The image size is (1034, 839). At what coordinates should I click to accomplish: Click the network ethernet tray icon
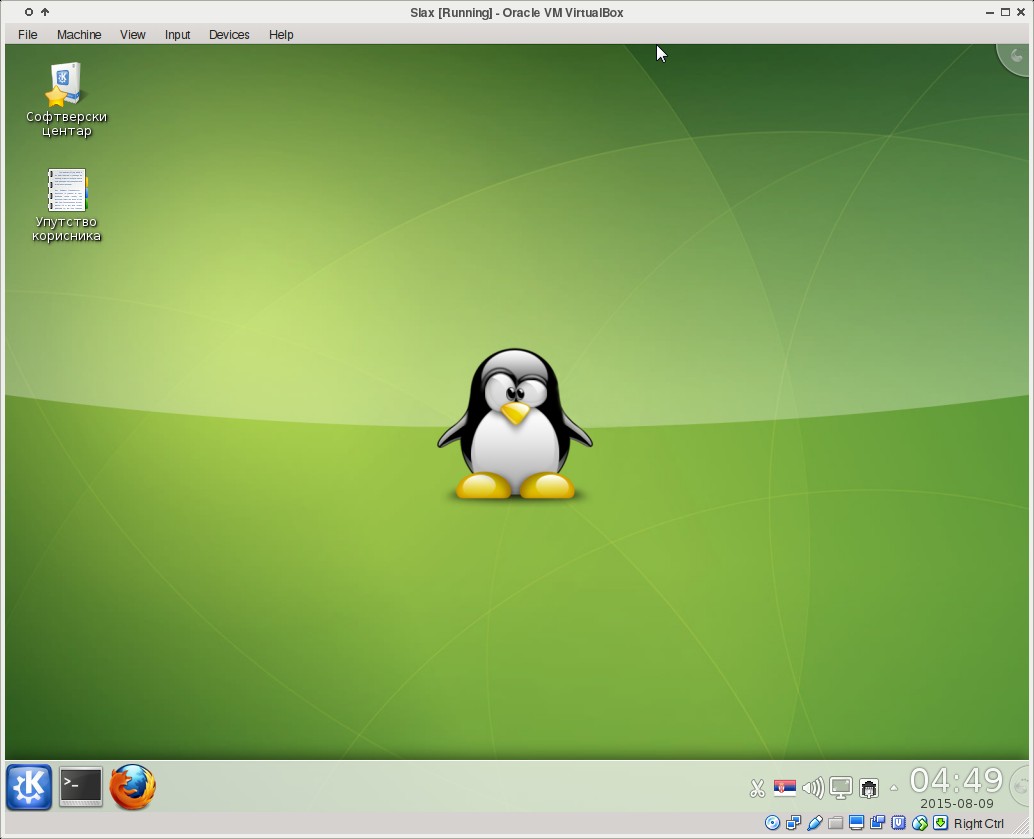point(869,788)
